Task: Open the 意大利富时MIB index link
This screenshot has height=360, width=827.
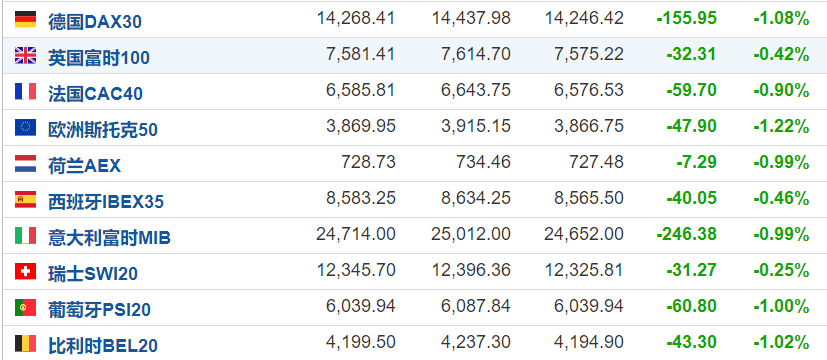Action: (x=109, y=238)
